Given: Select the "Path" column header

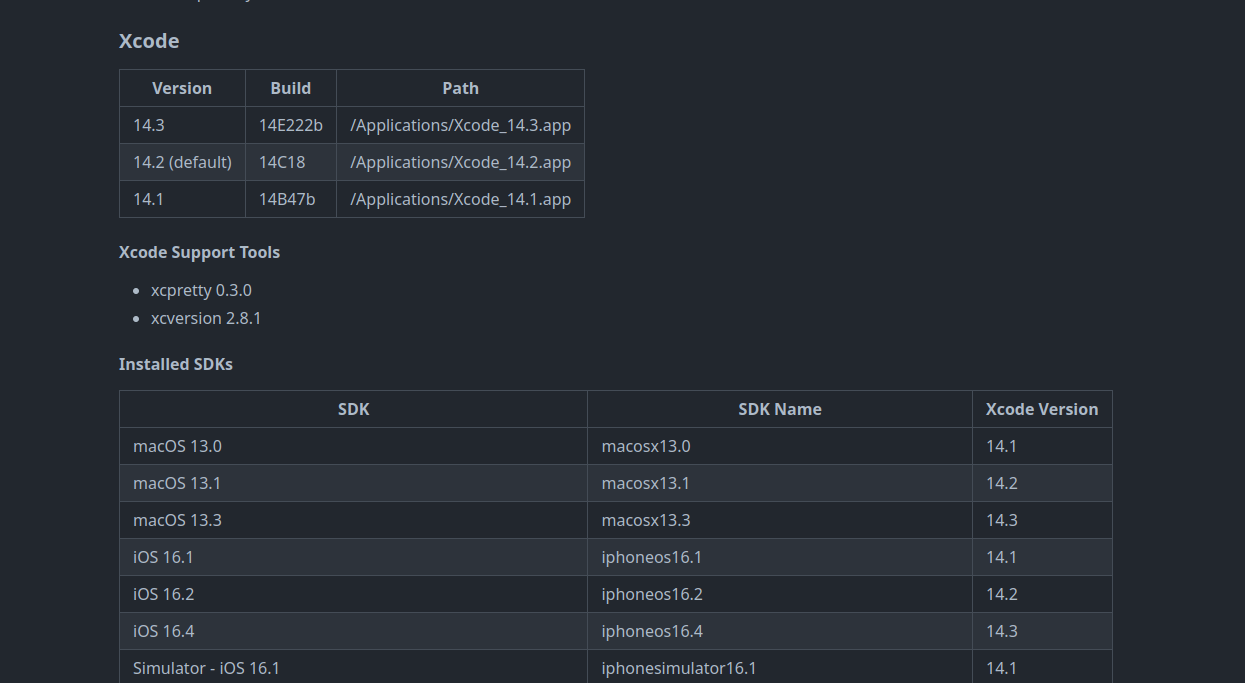Looking at the screenshot, I should tap(461, 88).
